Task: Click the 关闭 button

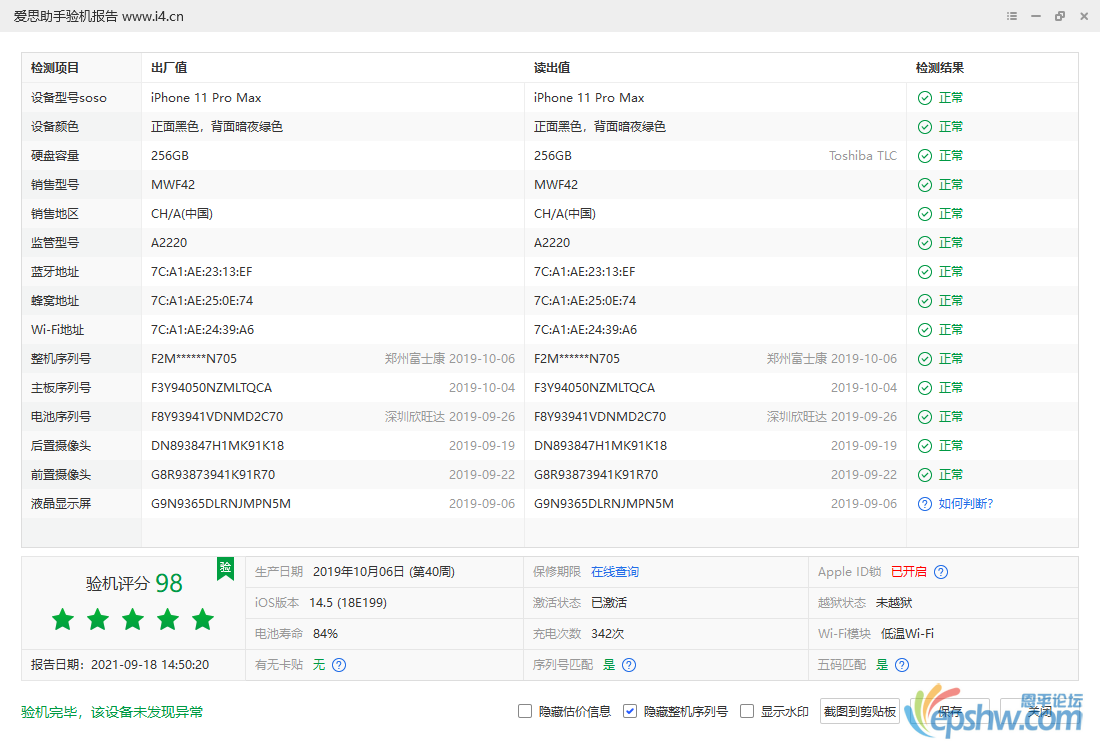Action: click(x=1040, y=711)
